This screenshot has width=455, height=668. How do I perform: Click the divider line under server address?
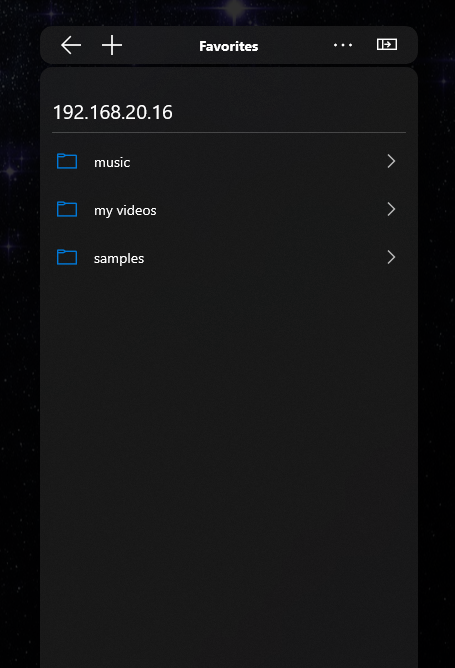[x=229, y=132]
